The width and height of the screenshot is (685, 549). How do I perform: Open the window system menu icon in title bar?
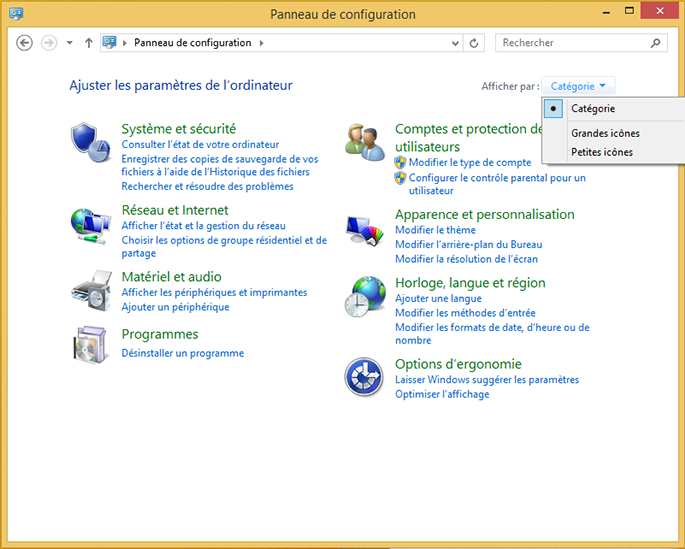point(16,14)
